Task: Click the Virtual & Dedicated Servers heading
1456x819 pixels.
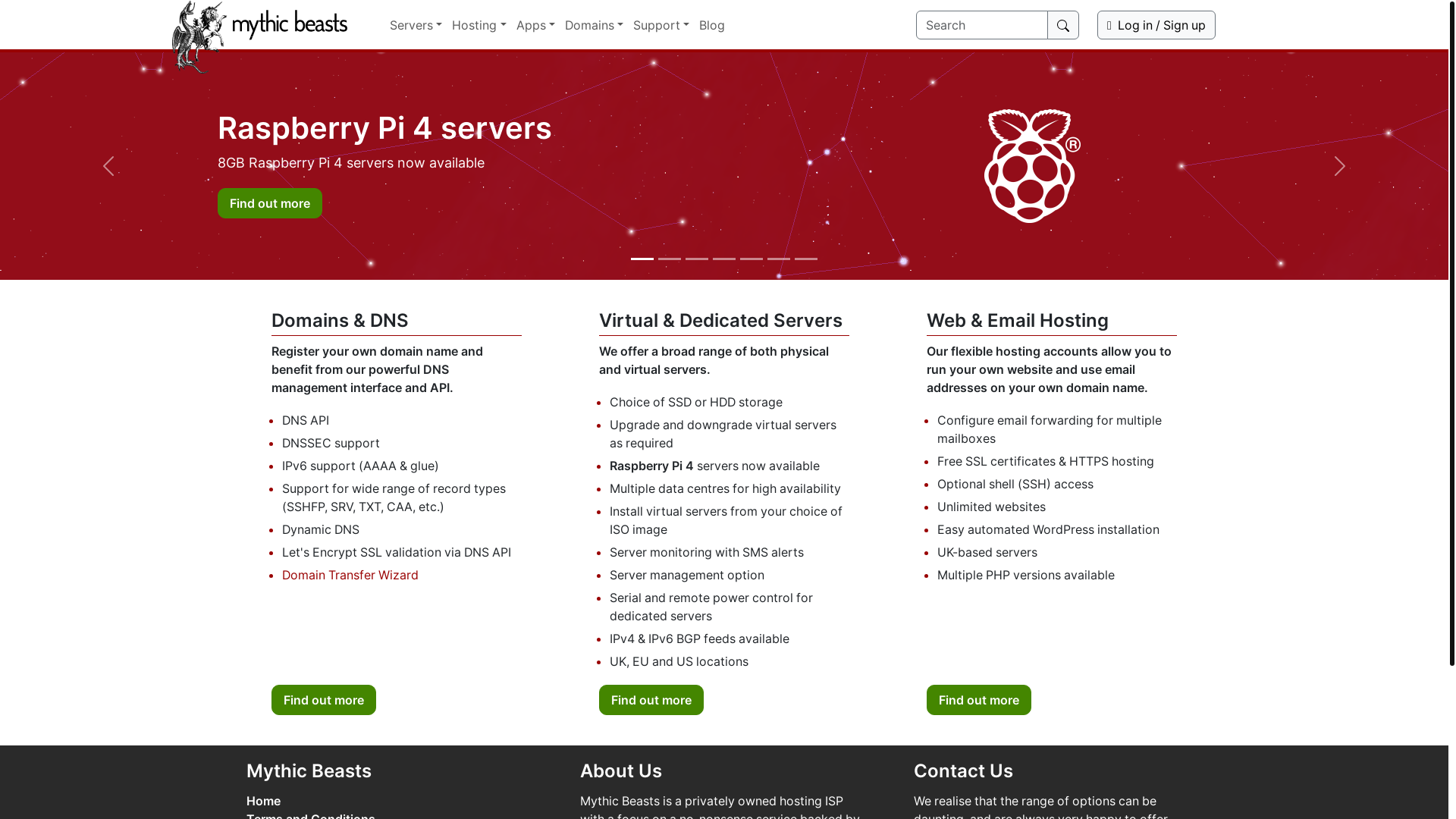Action: click(720, 321)
